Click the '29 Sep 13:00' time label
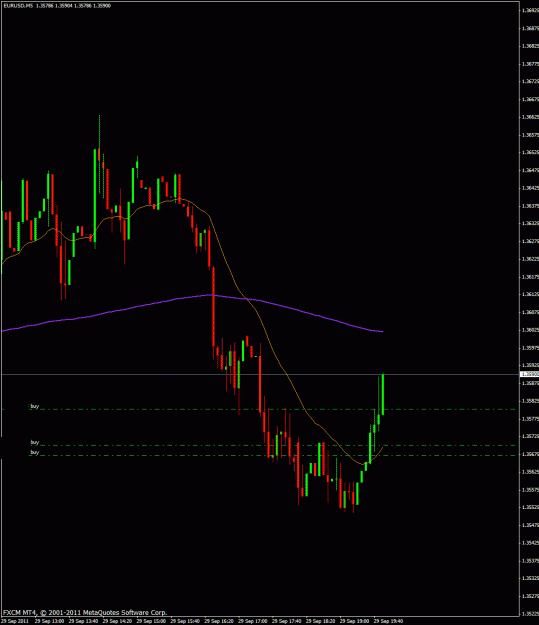 pos(49,621)
